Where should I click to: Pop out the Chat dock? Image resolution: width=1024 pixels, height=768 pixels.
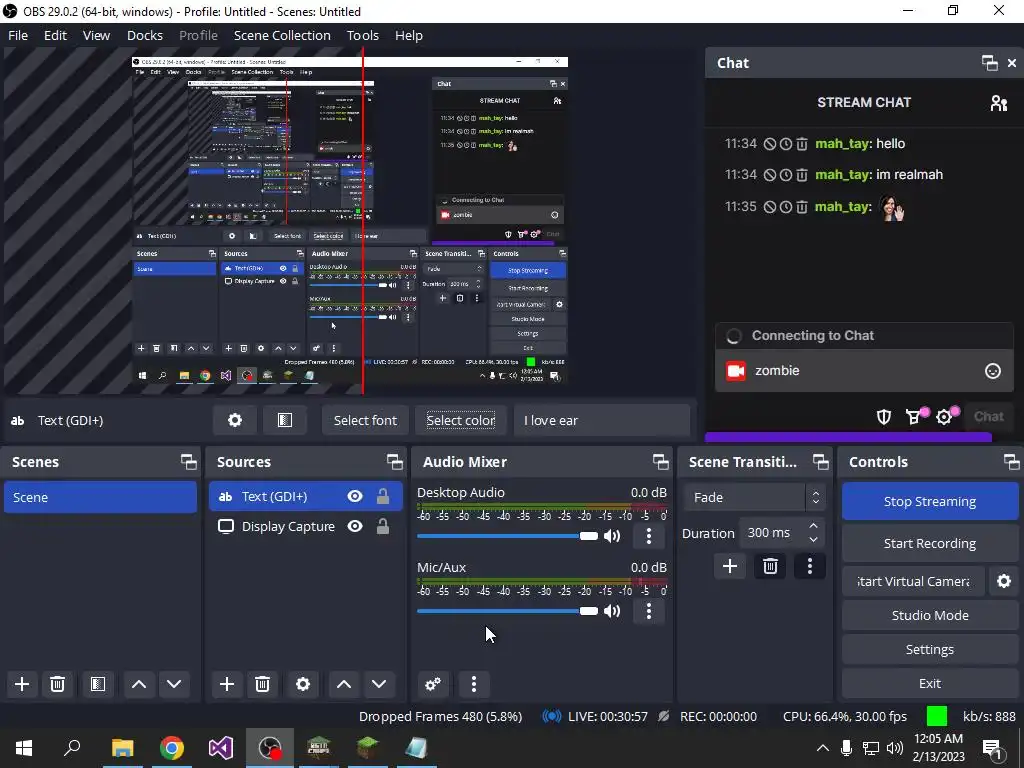[x=989, y=63]
